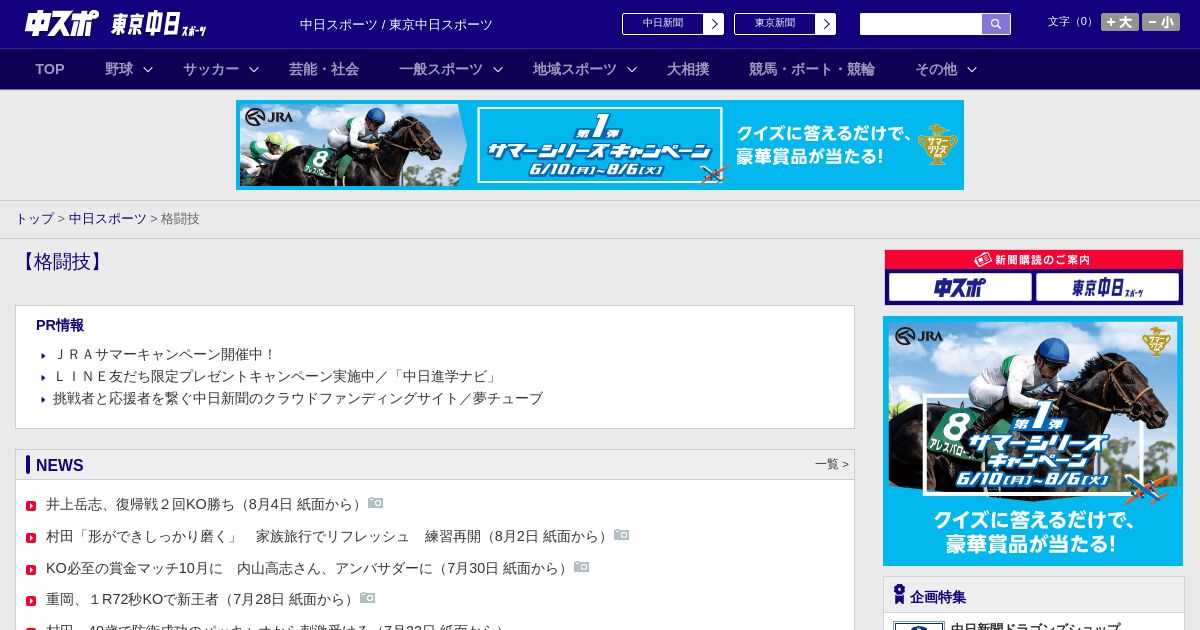Viewport: 1200px width, 630px height.
Task: Follow the 中日スポーツ breadcrumb link
Action: 108,219
